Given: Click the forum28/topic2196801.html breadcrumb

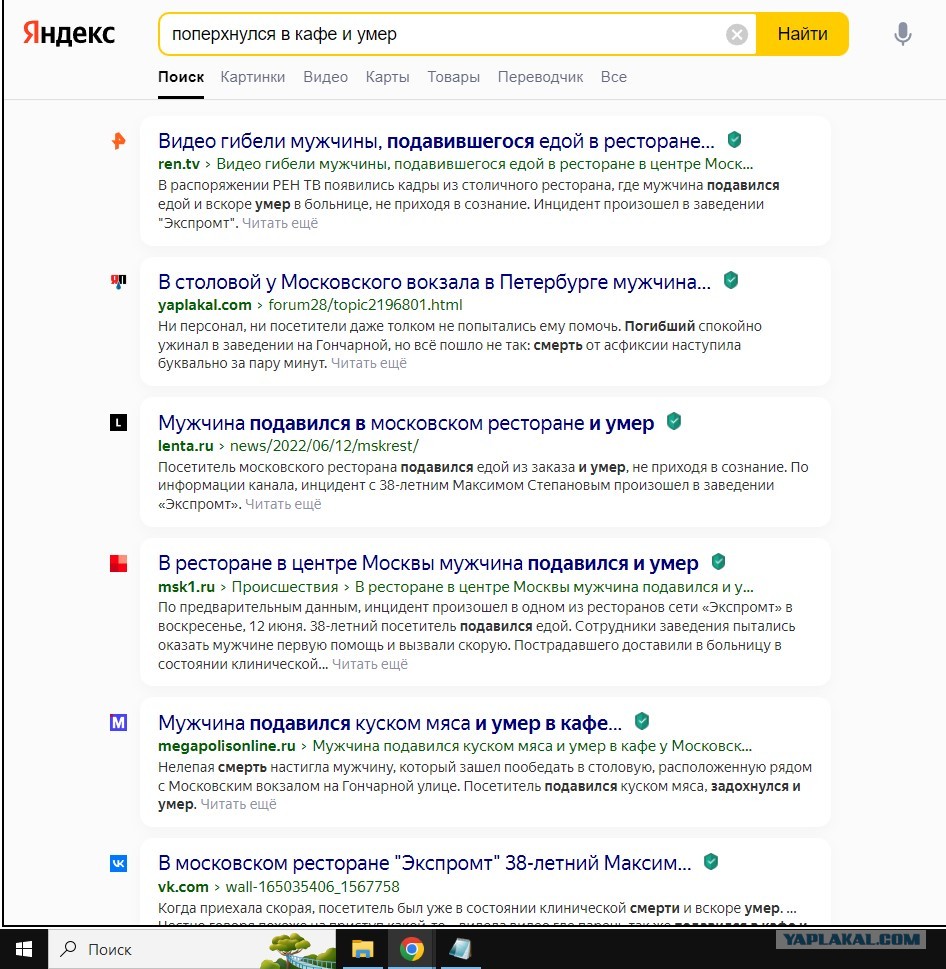Looking at the screenshot, I should coord(365,305).
